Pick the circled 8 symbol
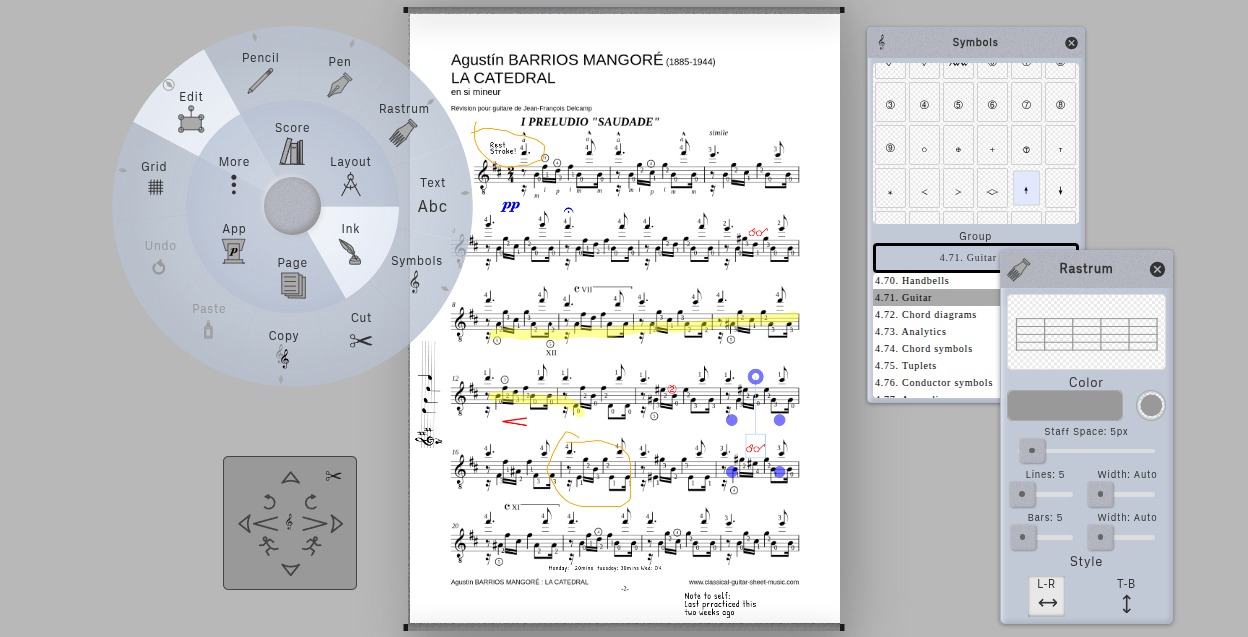The width and height of the screenshot is (1248, 637). 1060,104
